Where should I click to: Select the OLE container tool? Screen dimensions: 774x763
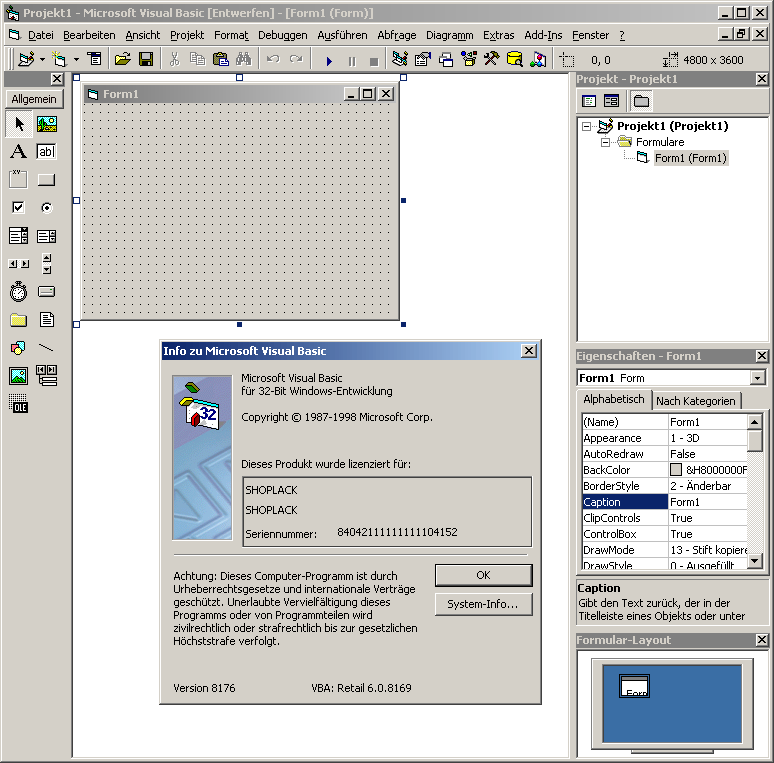coord(19,404)
